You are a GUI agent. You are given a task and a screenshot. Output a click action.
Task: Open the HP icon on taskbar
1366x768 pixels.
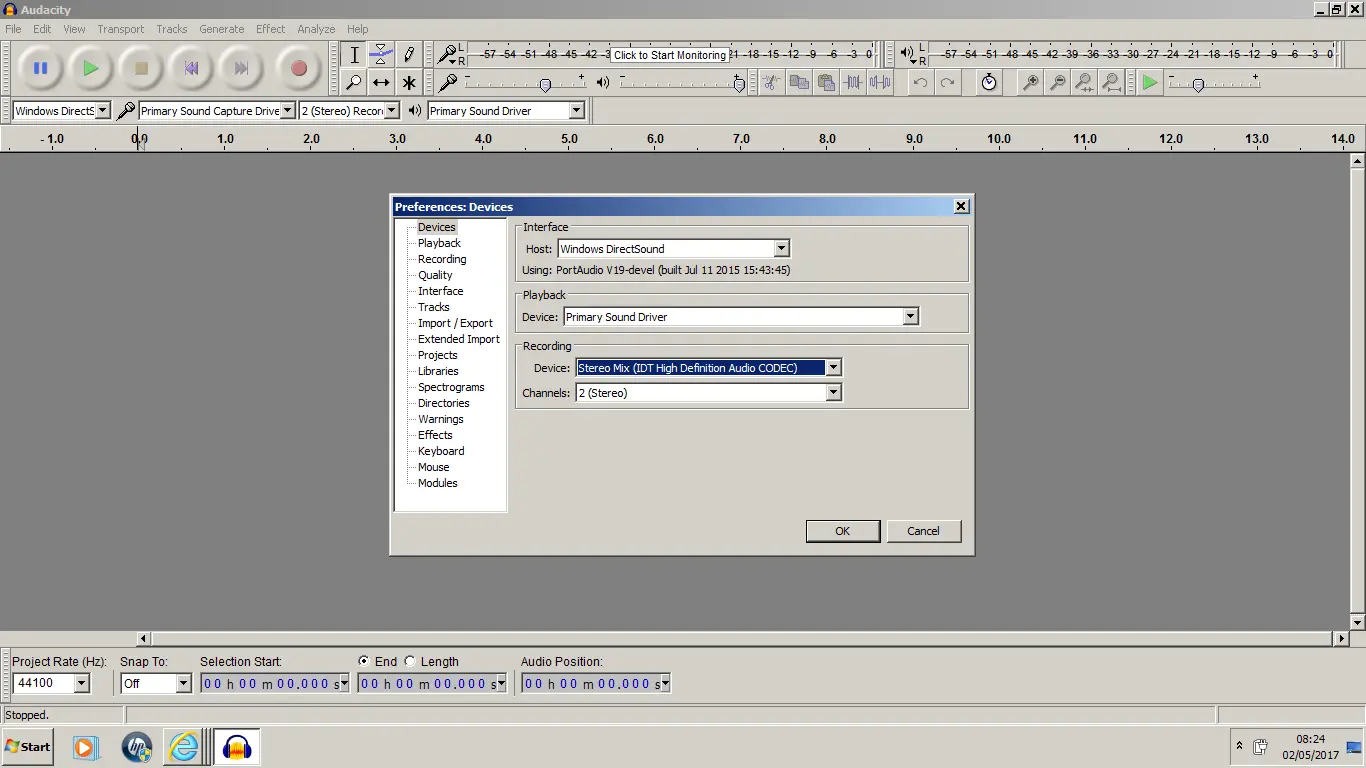136,747
